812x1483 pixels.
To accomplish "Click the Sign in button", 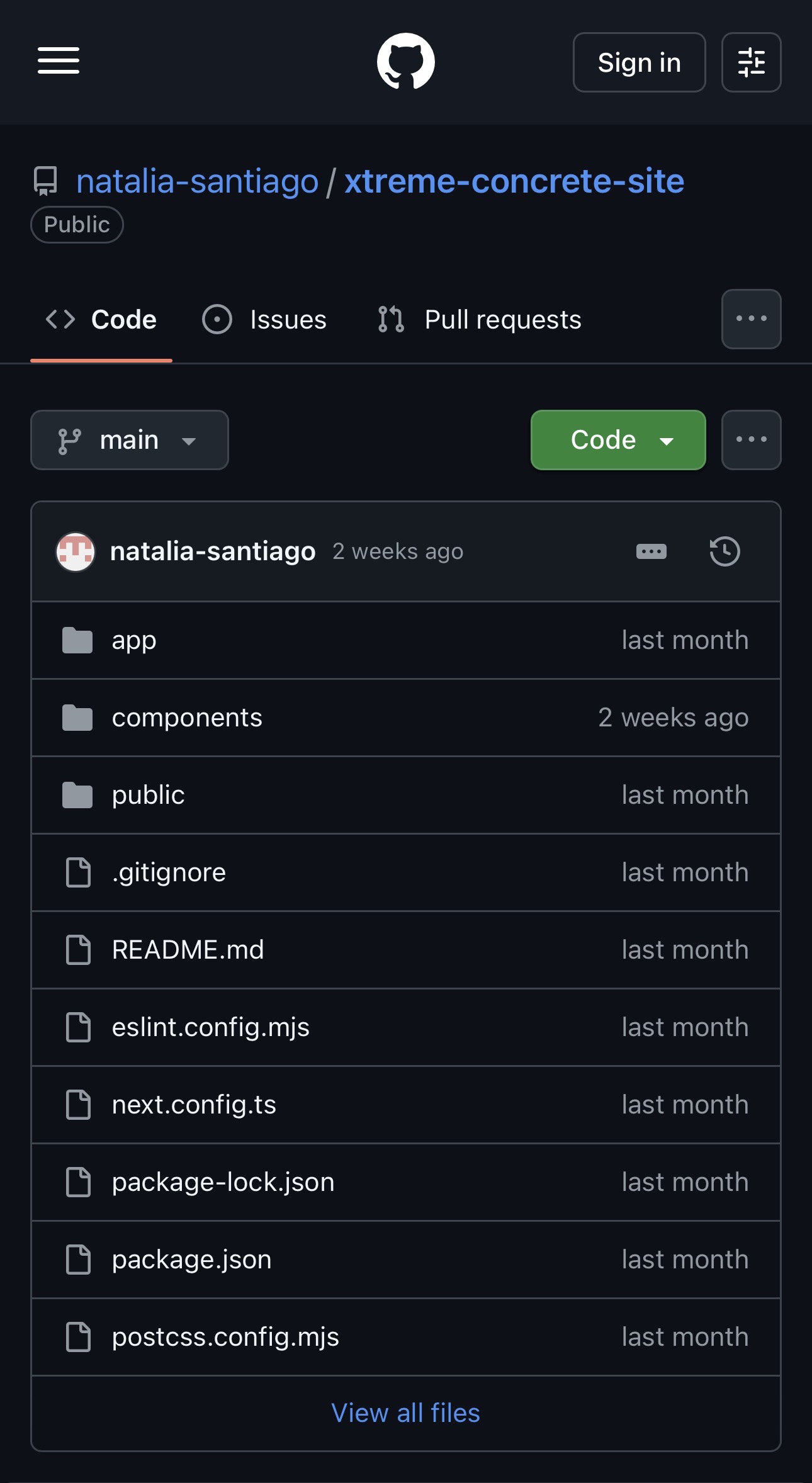I will [x=639, y=62].
